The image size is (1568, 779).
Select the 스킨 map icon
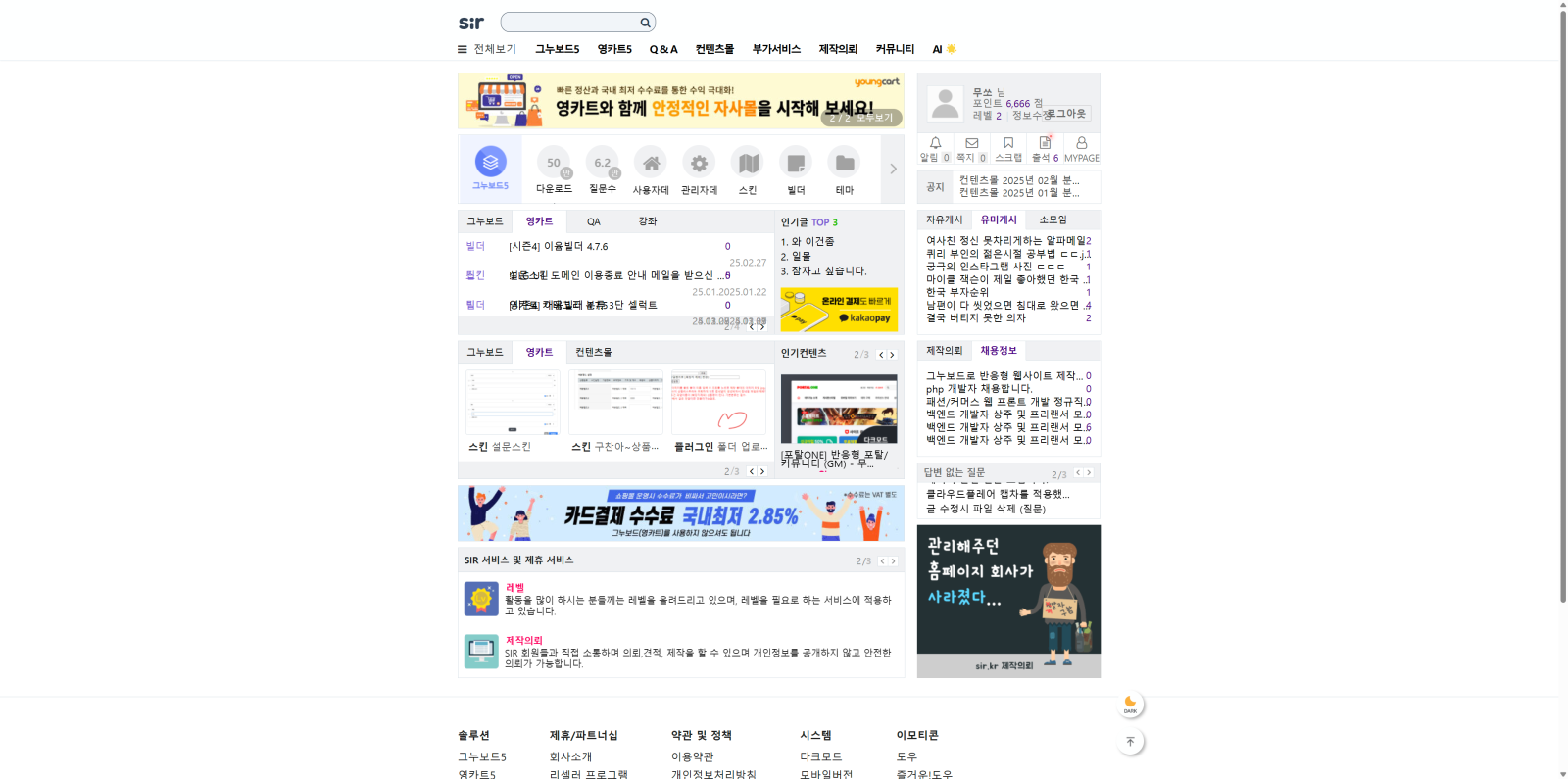coord(748,163)
